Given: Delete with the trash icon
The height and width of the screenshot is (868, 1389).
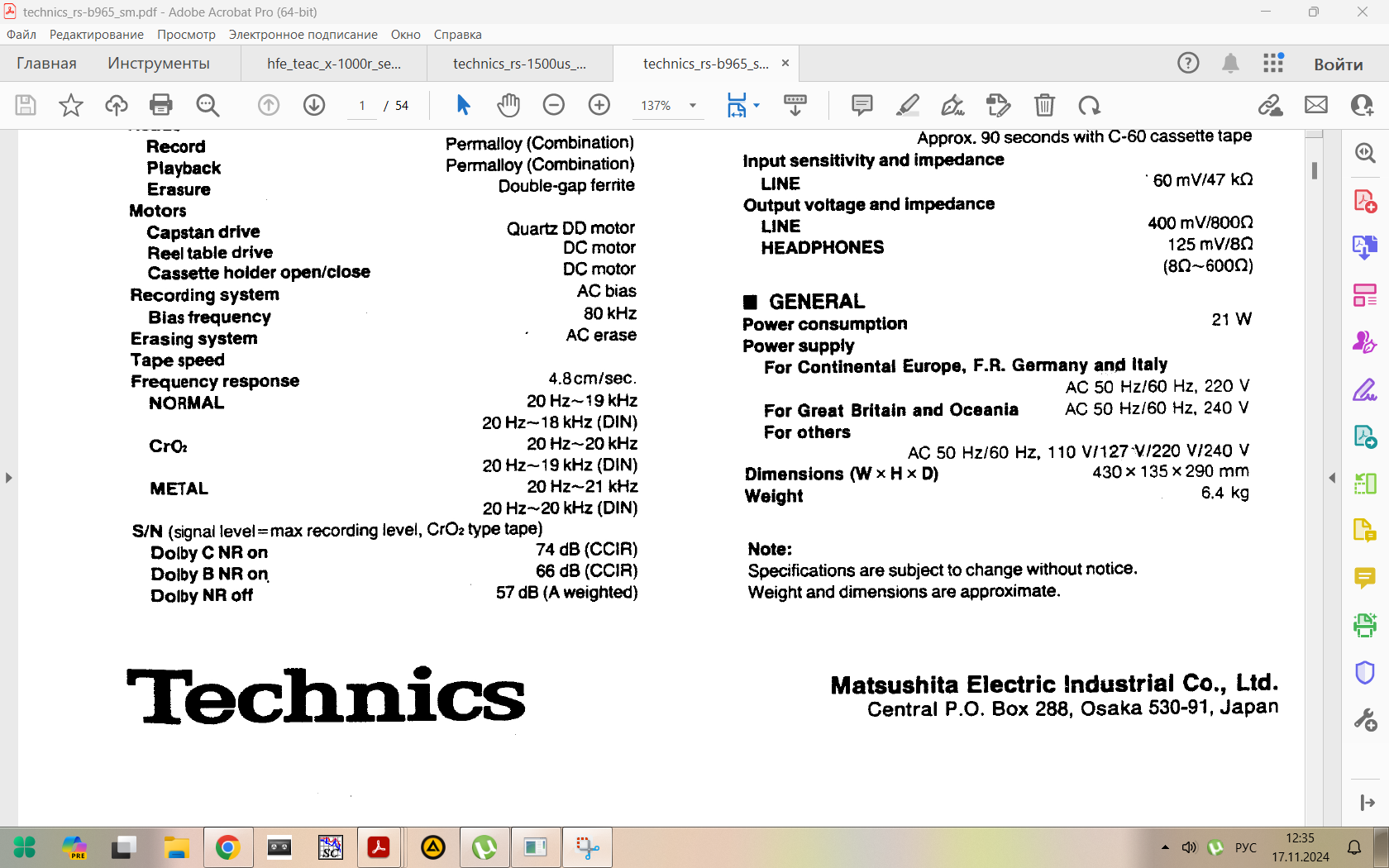Looking at the screenshot, I should pos(1044,105).
